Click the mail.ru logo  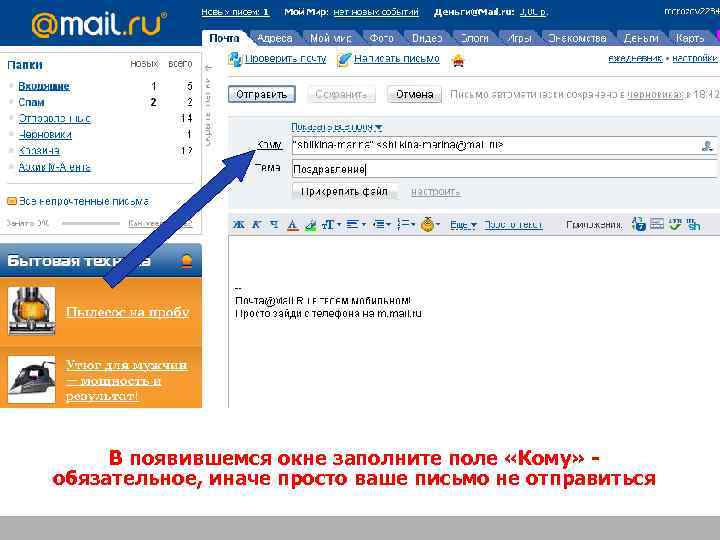[98, 24]
